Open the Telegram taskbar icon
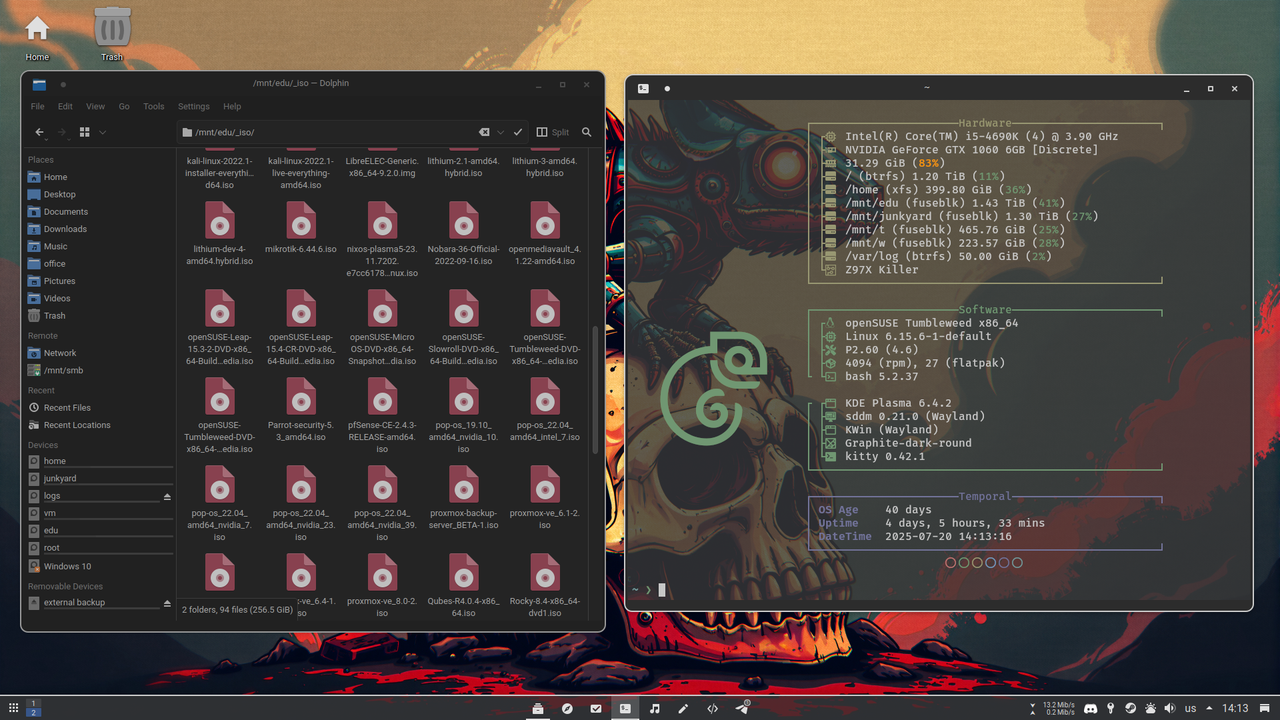 pos(742,708)
